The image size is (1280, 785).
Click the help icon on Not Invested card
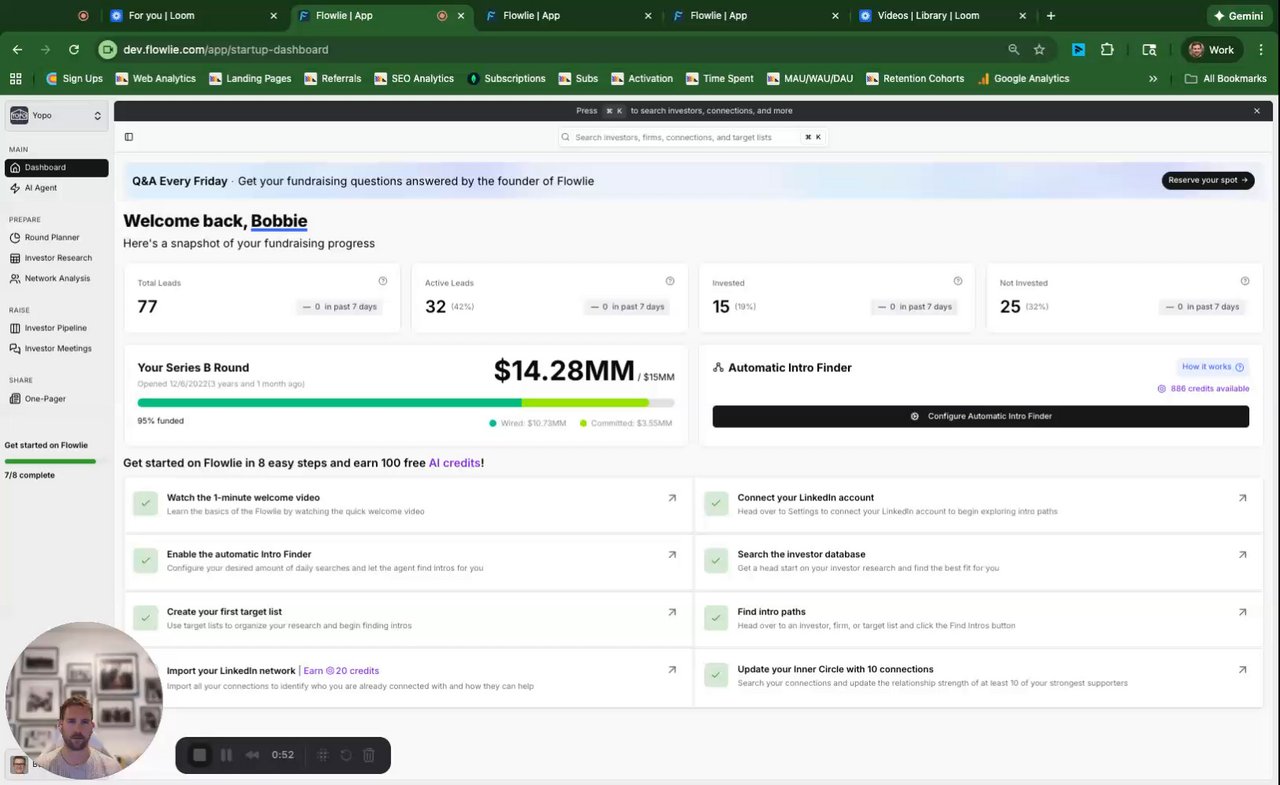tap(1245, 282)
